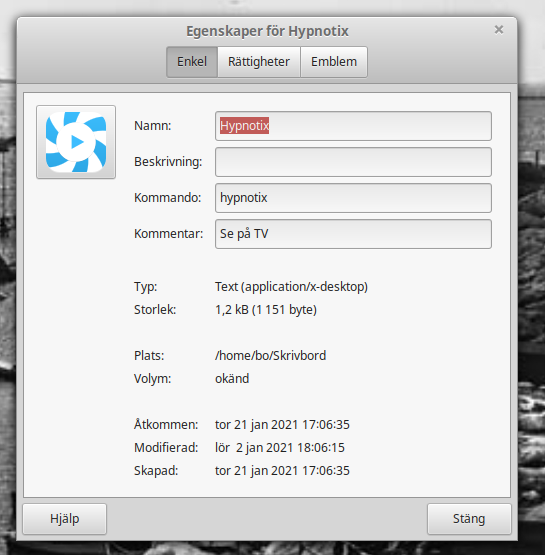Click the Modifierad date 'lör 2 jan 2021'
545x555 pixels.
[254, 448]
